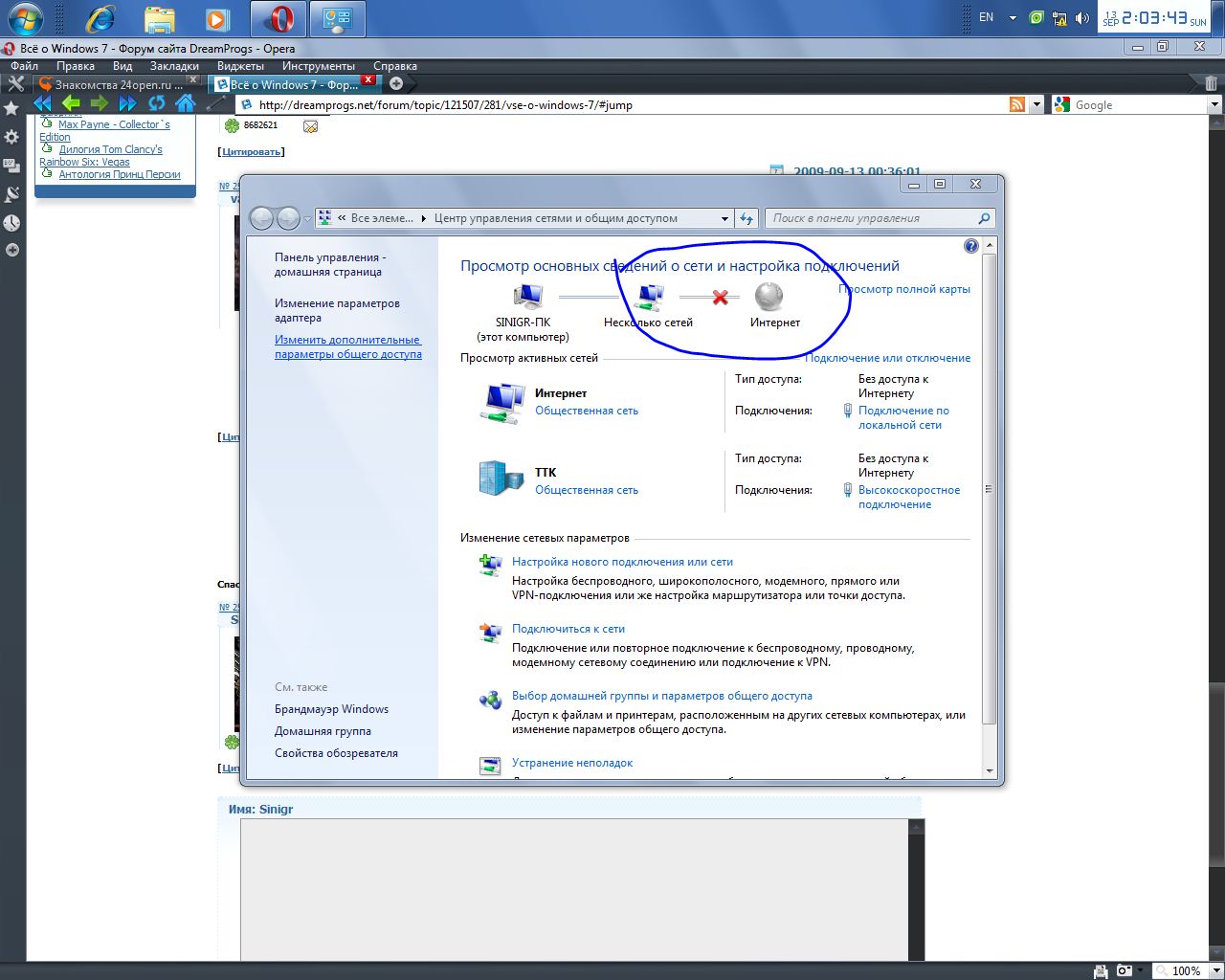This screenshot has width=1225, height=980.
Task: Launch Internet Explorer from the taskbar
Action: click(x=100, y=18)
